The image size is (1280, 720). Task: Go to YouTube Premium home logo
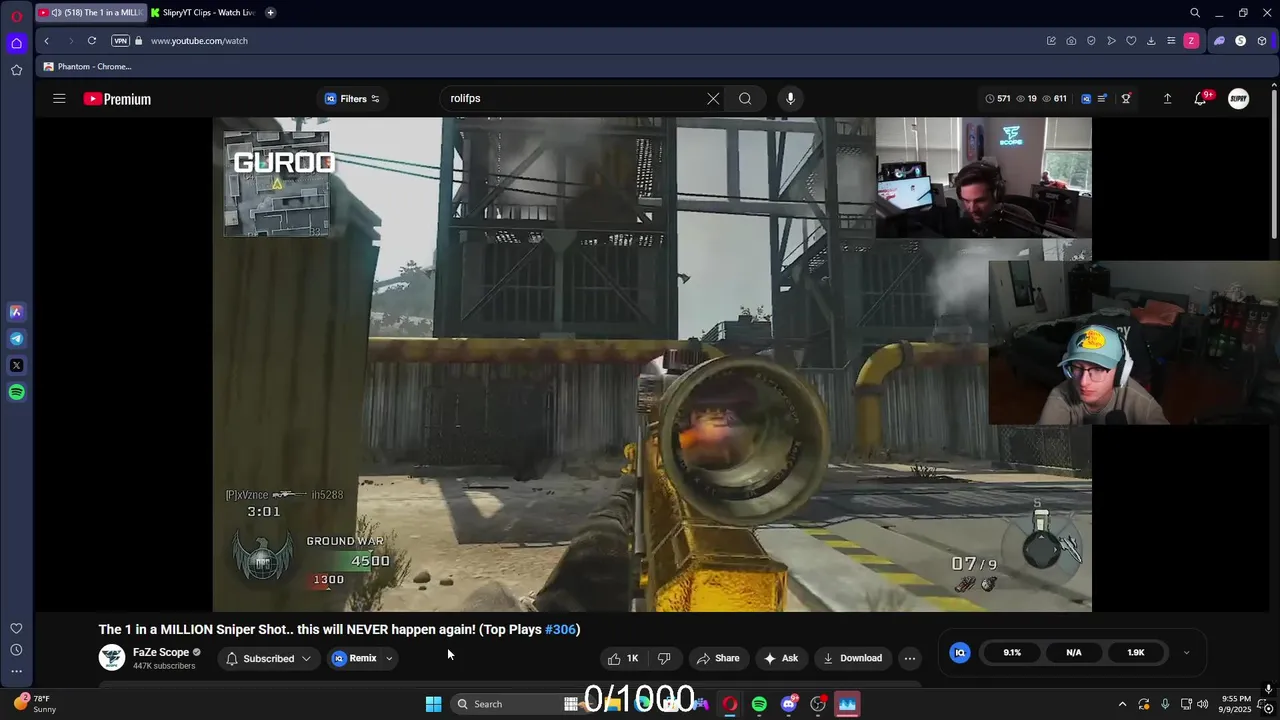[117, 99]
